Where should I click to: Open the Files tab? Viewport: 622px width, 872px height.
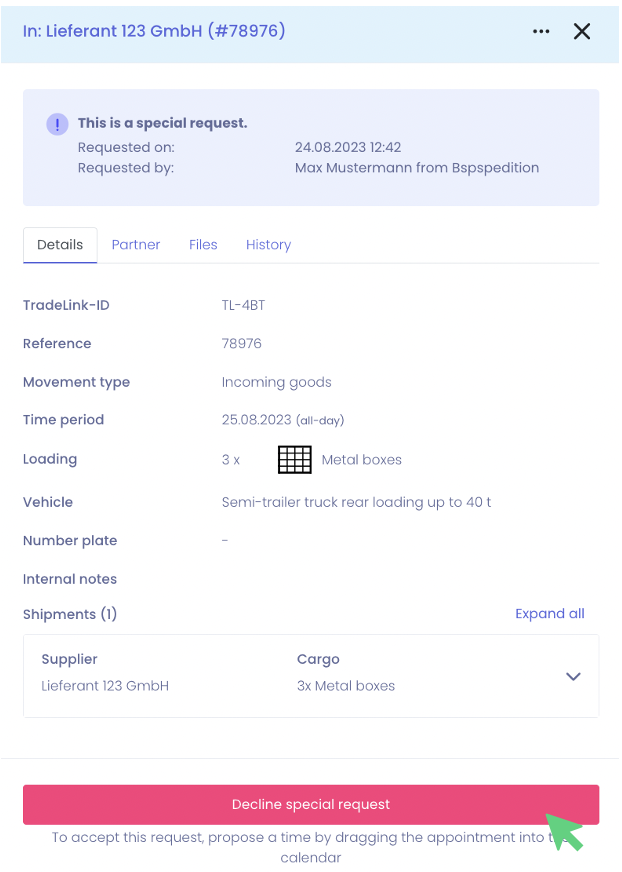pos(203,245)
